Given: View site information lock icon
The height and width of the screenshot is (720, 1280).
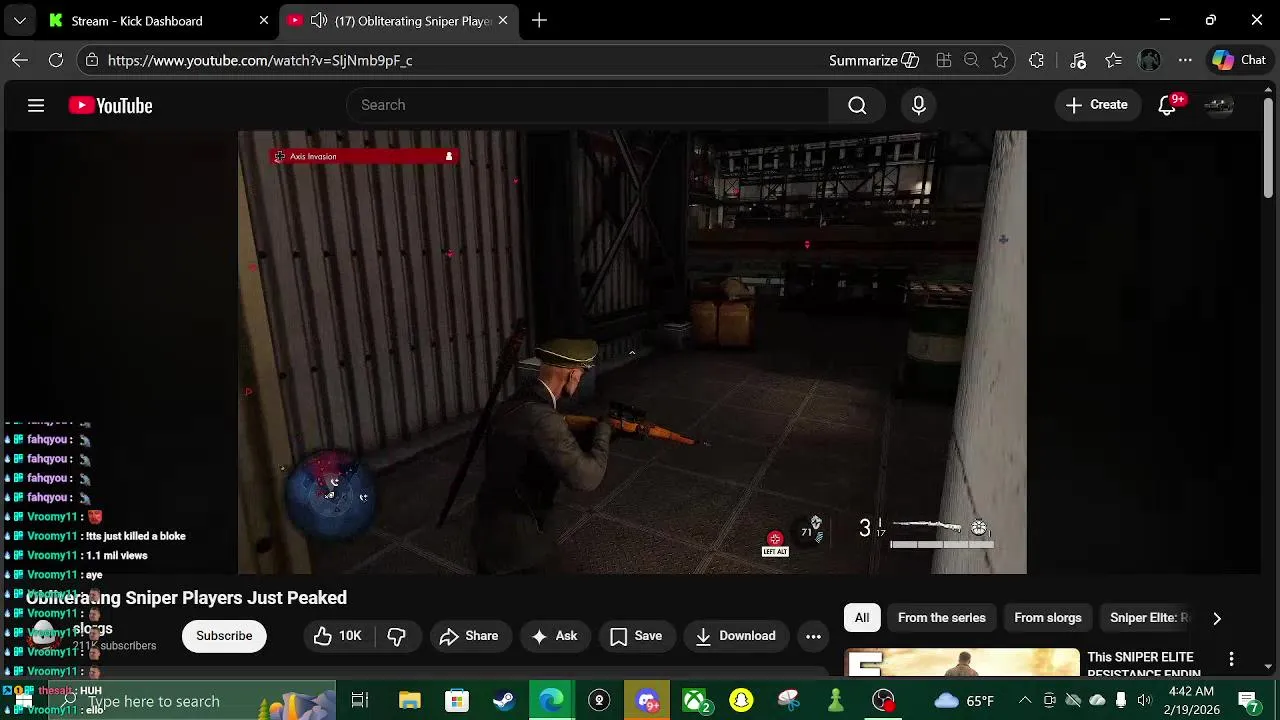Looking at the screenshot, I should [x=91, y=60].
